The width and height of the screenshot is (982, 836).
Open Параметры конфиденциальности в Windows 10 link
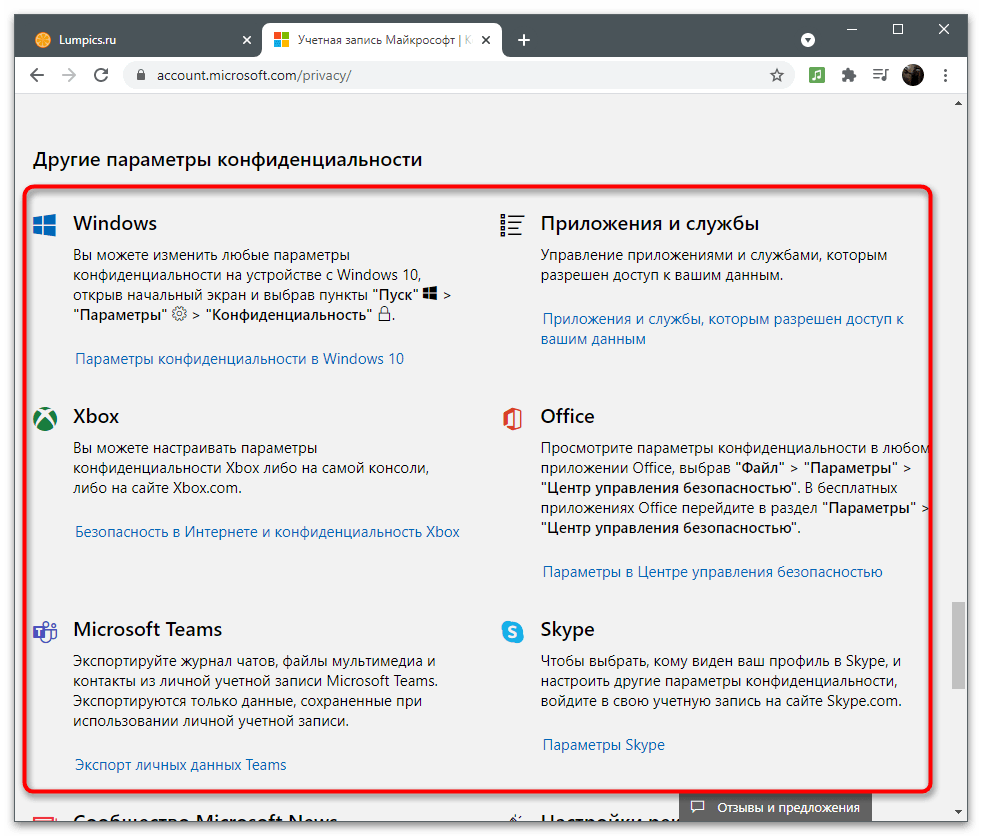click(x=239, y=359)
